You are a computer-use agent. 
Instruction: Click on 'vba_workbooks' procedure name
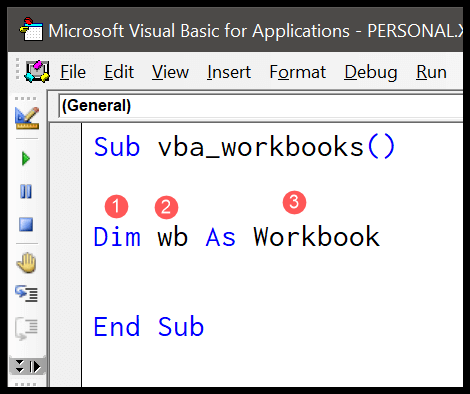click(260, 147)
